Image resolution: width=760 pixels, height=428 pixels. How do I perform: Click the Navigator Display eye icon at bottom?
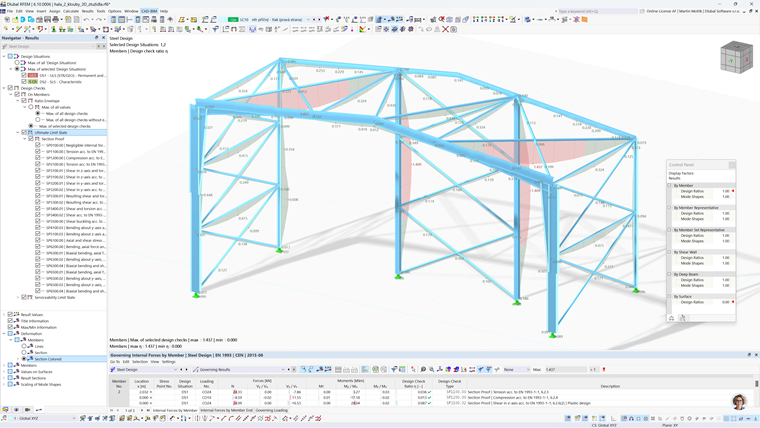coord(16,410)
